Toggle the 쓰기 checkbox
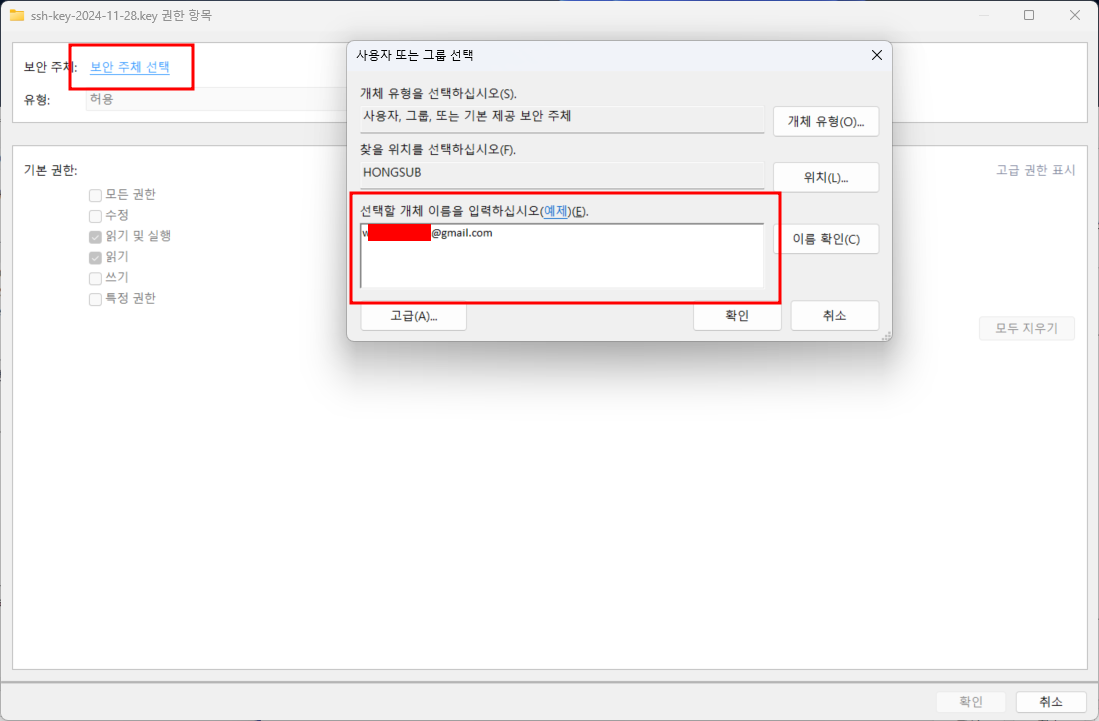 (95, 278)
